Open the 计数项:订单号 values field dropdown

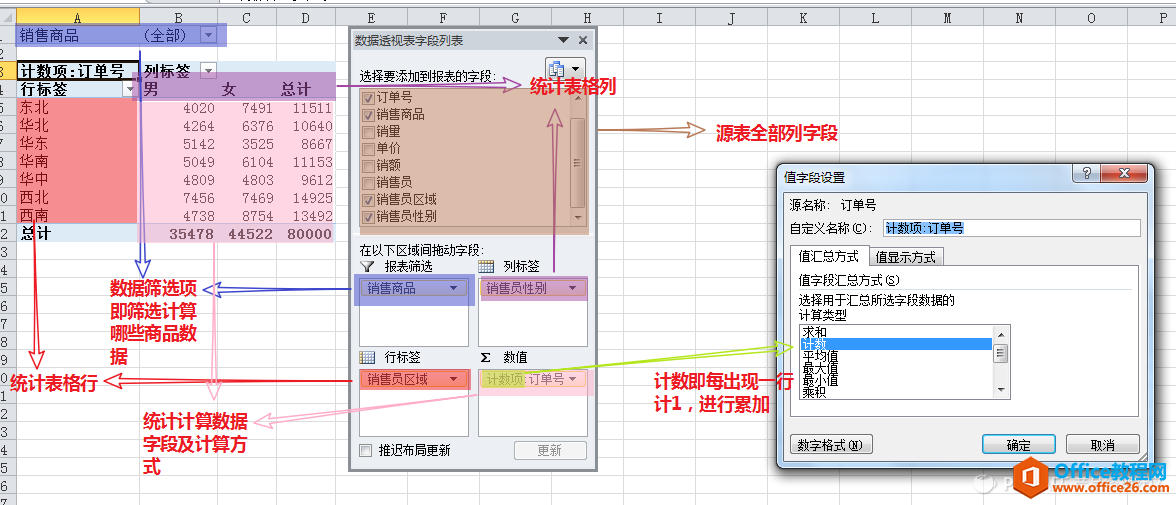pos(573,380)
